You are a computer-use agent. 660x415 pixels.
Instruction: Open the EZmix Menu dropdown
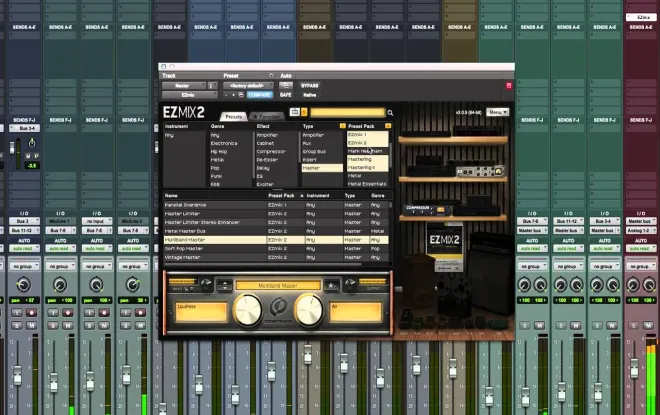tap(498, 112)
